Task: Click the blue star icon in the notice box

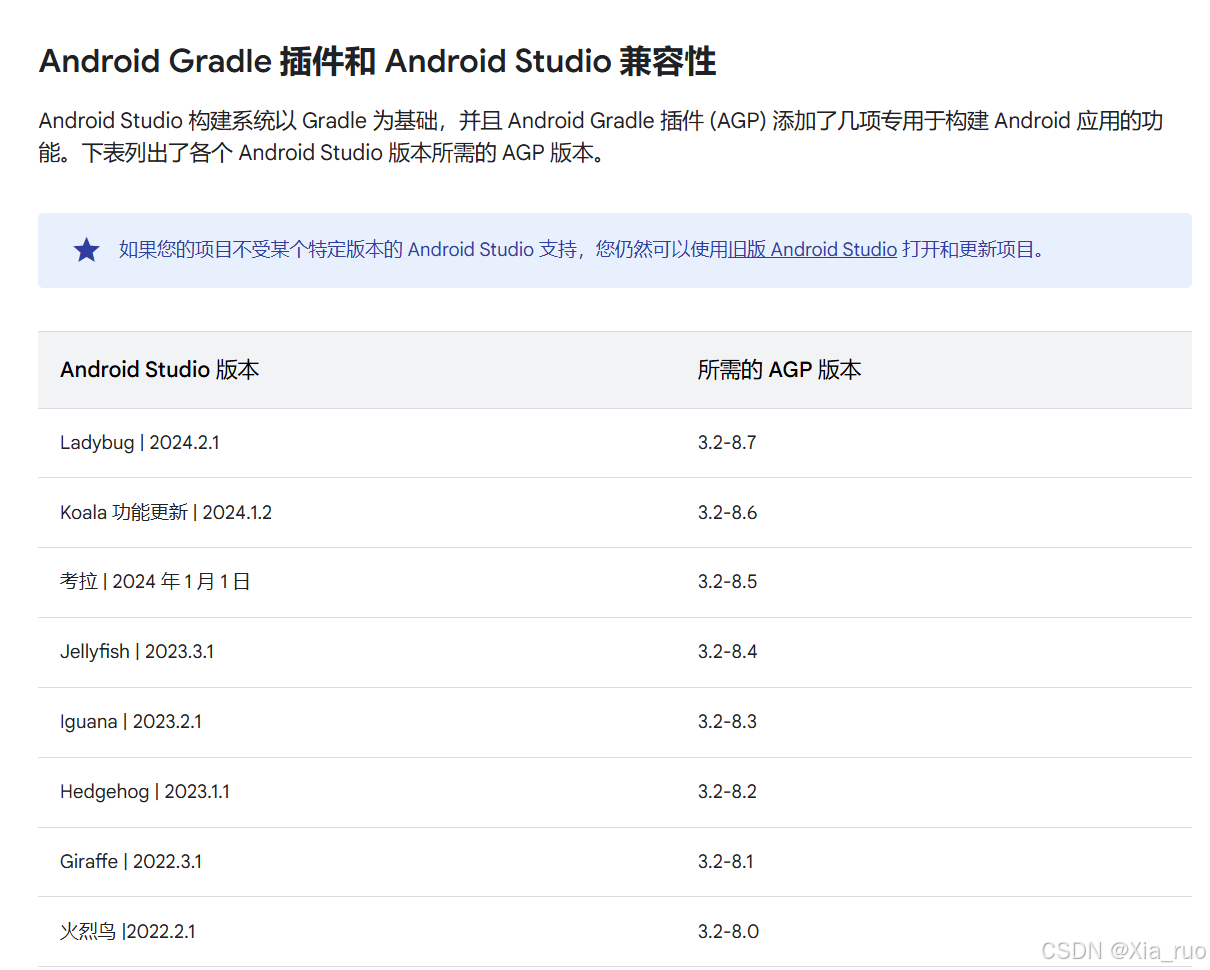Action: [x=86, y=250]
